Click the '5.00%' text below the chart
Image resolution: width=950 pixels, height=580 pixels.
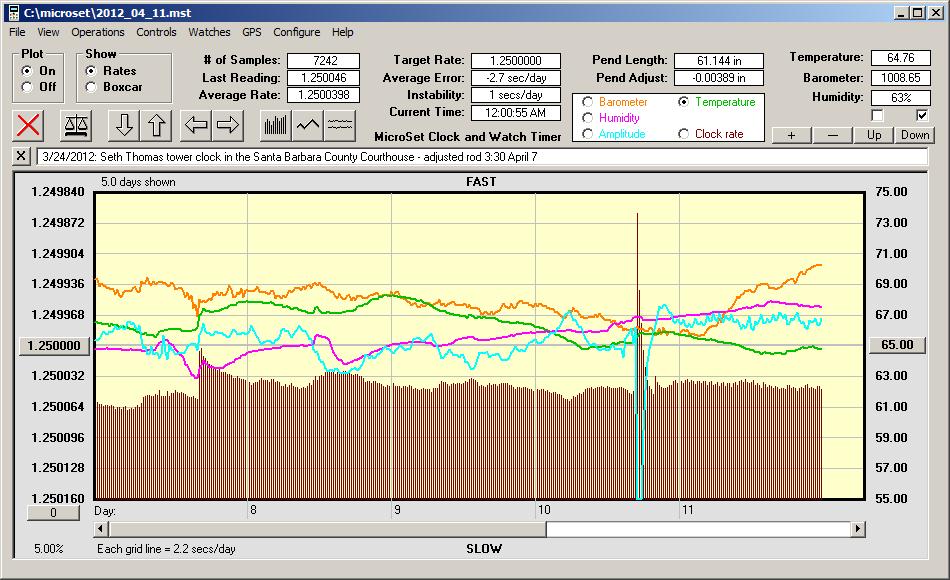point(48,549)
